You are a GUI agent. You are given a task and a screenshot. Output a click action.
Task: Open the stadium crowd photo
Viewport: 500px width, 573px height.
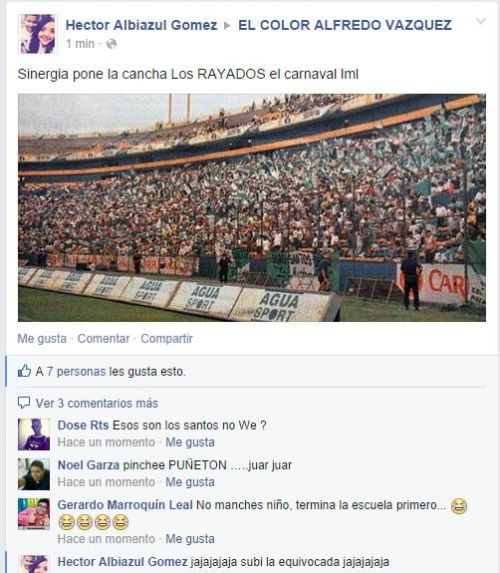(x=252, y=208)
